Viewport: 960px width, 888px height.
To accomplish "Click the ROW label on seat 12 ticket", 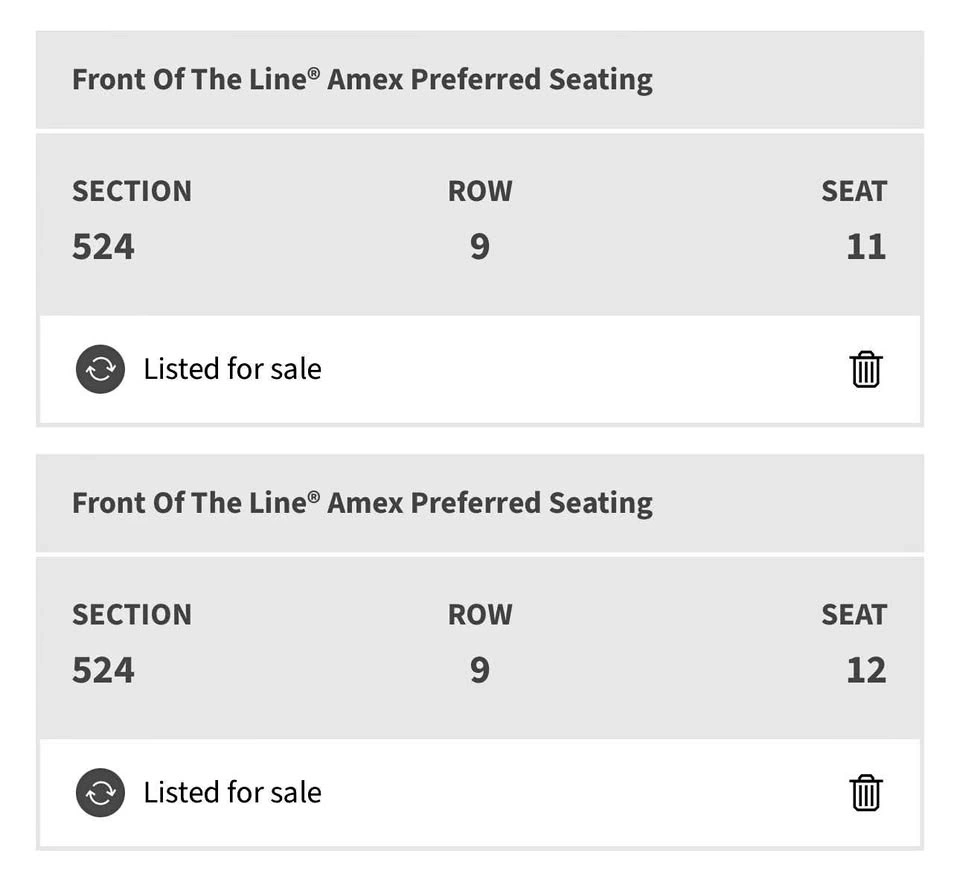I will tap(480, 614).
